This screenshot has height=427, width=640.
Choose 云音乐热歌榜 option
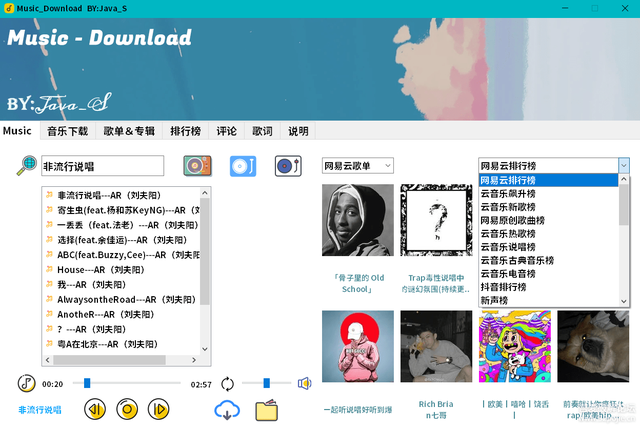(x=548, y=234)
